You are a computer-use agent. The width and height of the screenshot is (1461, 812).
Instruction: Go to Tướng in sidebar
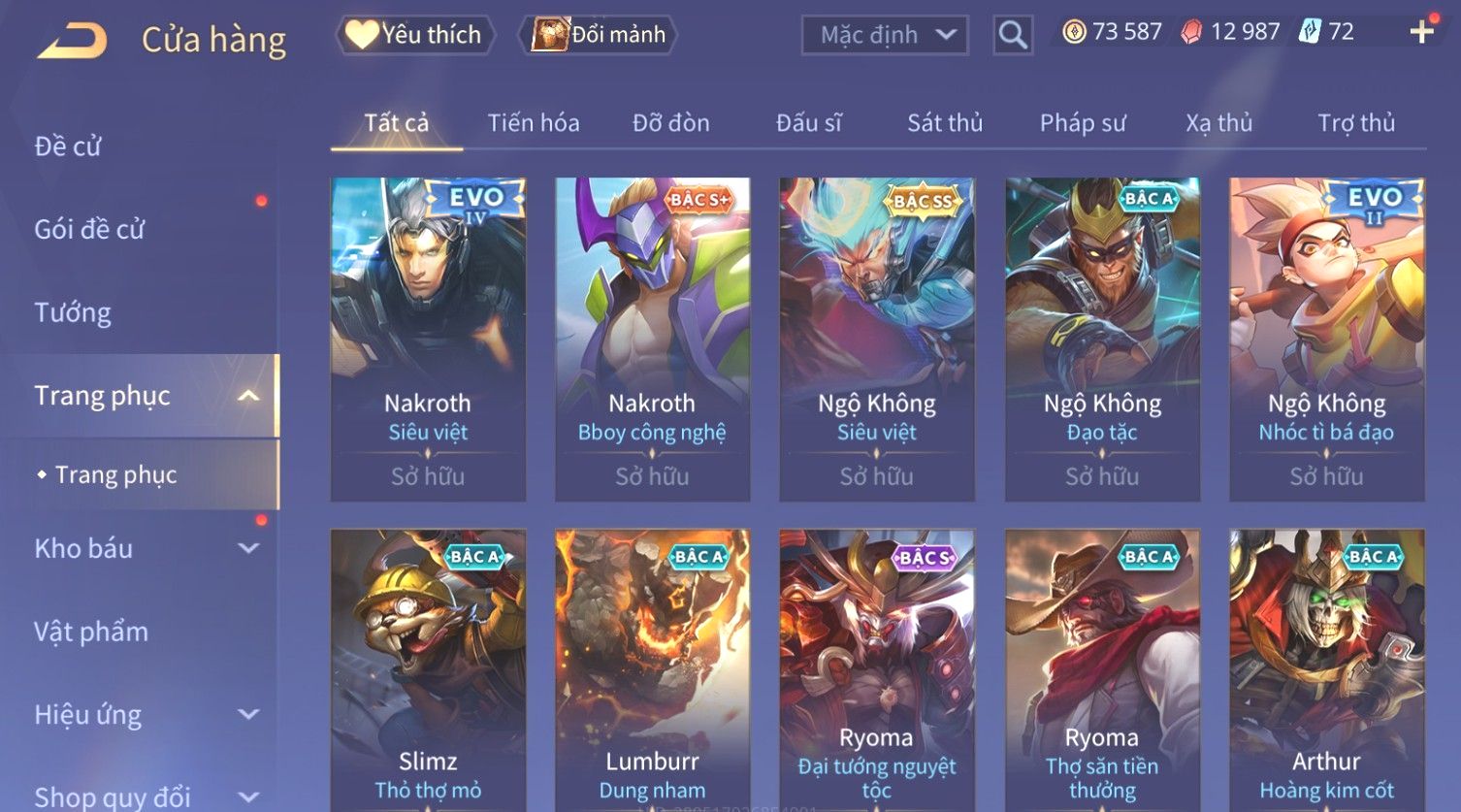tap(73, 312)
